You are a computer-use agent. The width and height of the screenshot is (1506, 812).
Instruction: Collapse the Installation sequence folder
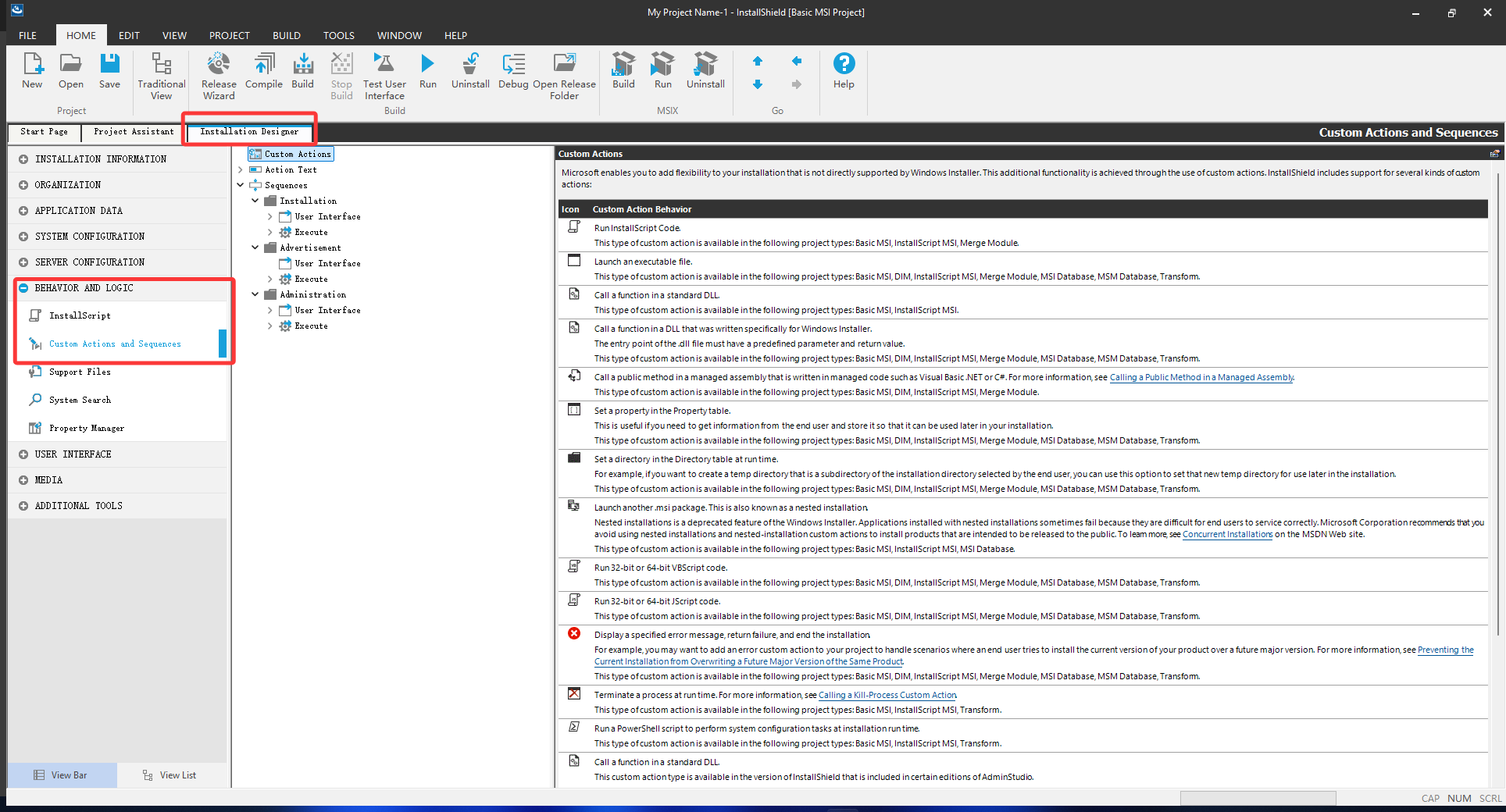(x=255, y=201)
